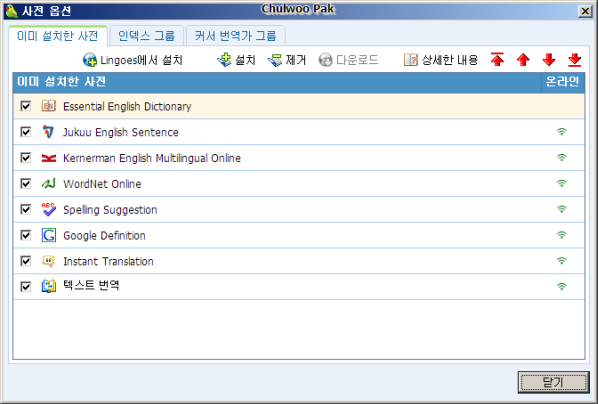Click 텍스트 번역 row icon
This screenshot has height=404, width=598.
[x=48, y=286]
